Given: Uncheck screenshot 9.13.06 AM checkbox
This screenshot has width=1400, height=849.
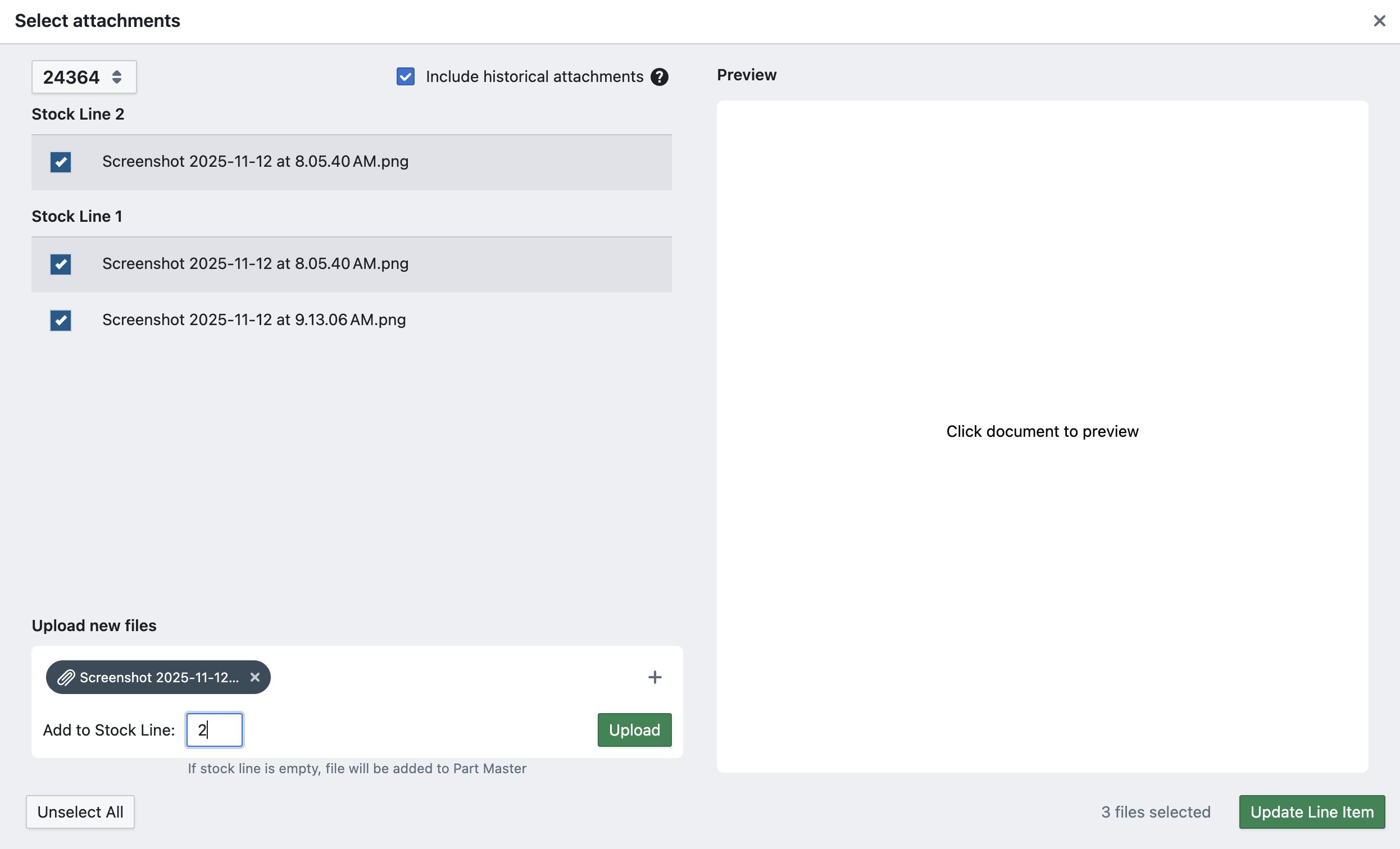Looking at the screenshot, I should click(x=60, y=320).
